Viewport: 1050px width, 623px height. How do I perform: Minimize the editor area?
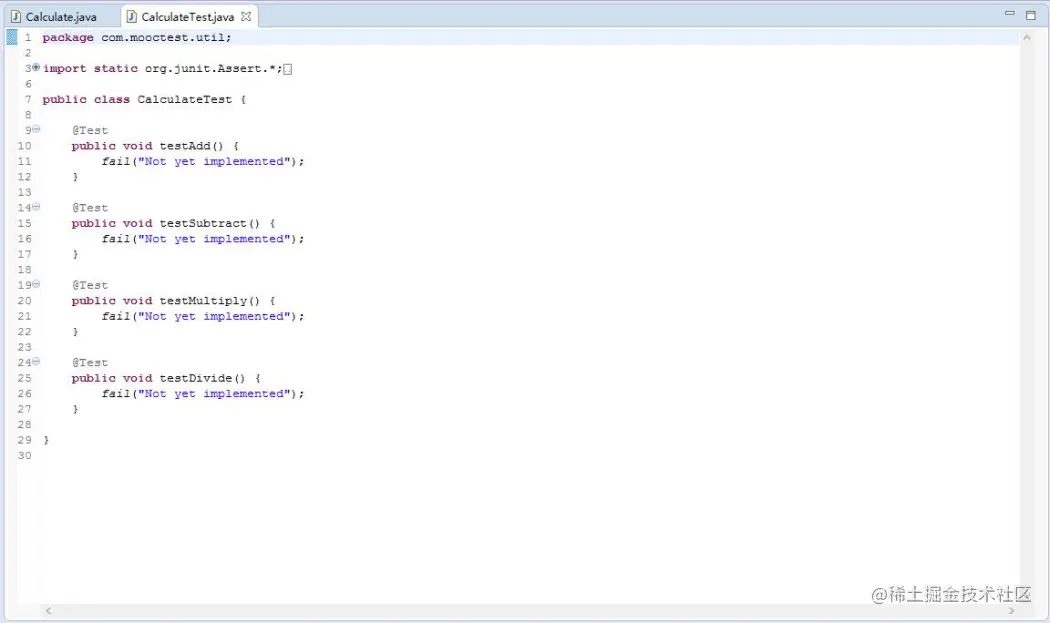(x=1010, y=13)
